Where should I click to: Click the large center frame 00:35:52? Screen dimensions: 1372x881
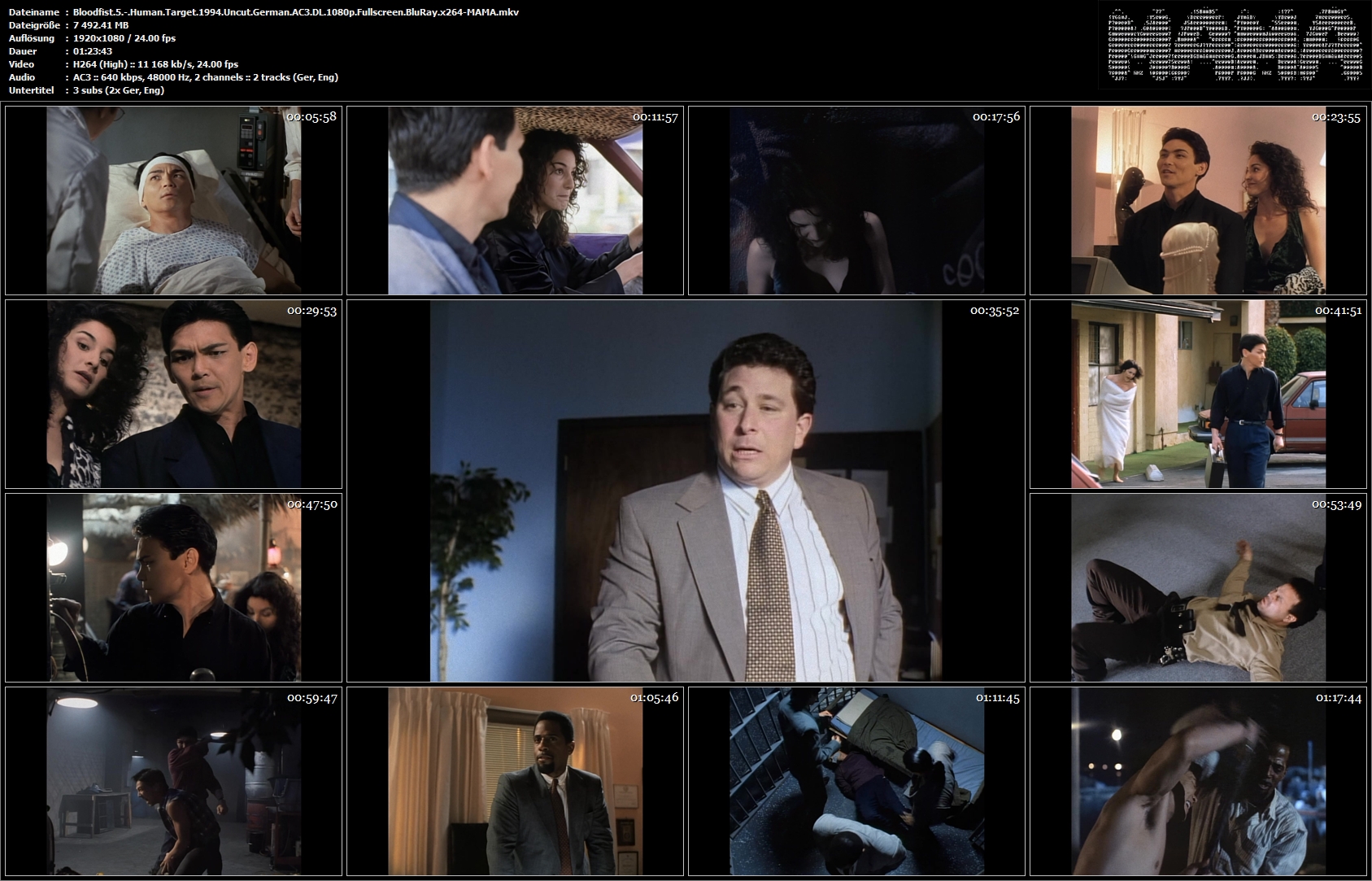click(x=686, y=491)
